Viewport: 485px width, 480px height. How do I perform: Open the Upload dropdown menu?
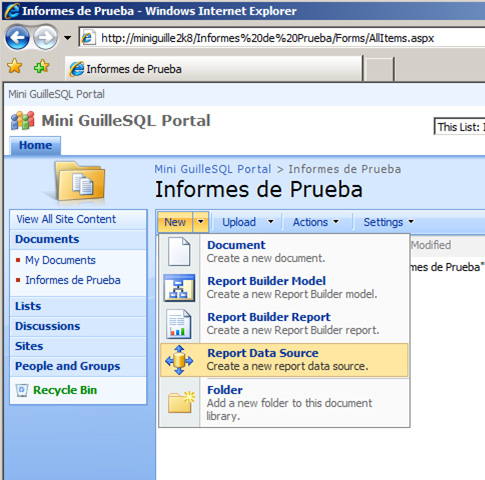coord(248,222)
